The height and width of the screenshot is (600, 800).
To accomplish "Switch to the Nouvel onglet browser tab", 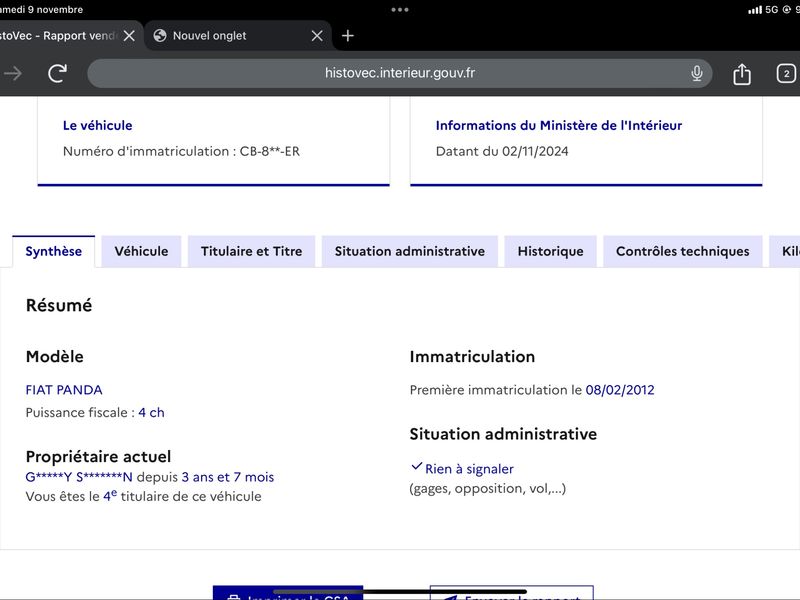I will click(238, 36).
